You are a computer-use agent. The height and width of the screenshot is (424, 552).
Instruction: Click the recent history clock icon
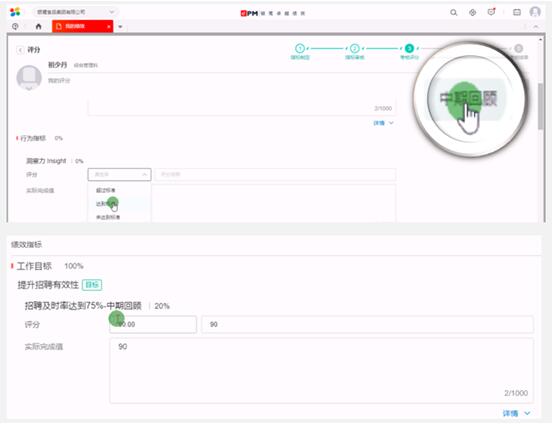[15, 26]
